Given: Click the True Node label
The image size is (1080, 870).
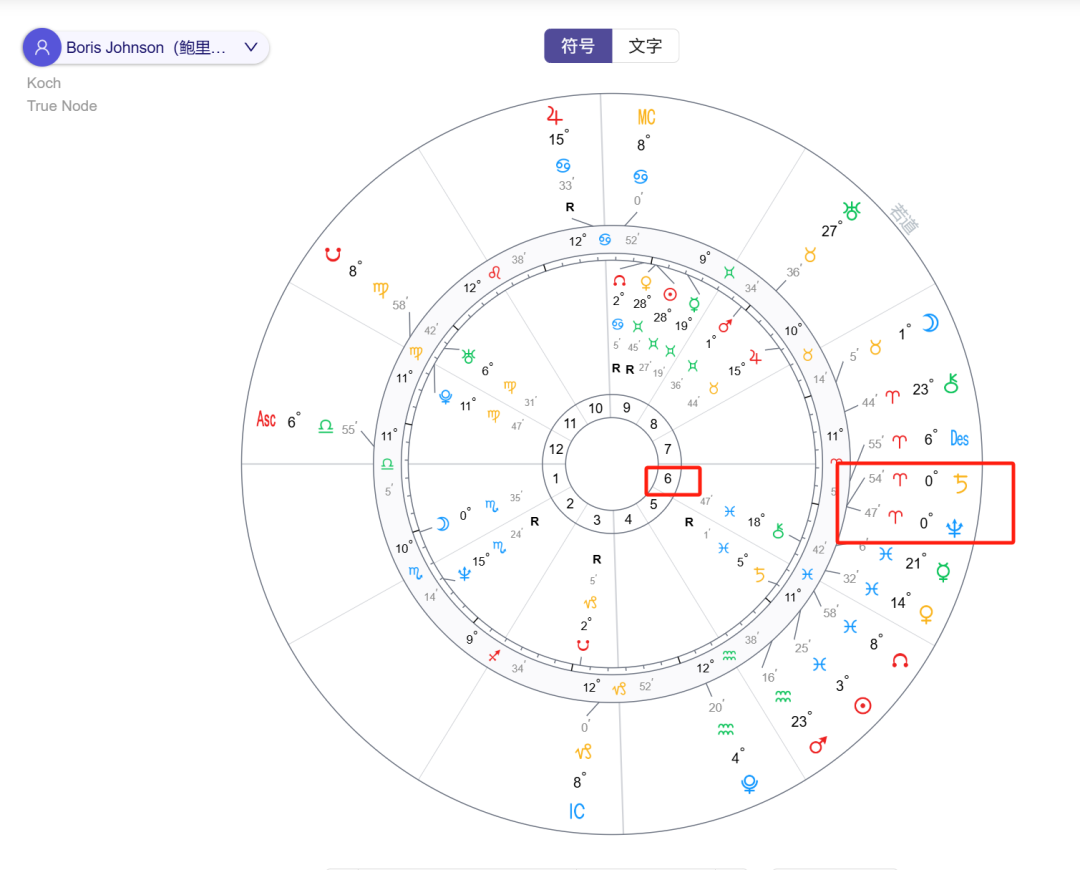Looking at the screenshot, I should 62,105.
